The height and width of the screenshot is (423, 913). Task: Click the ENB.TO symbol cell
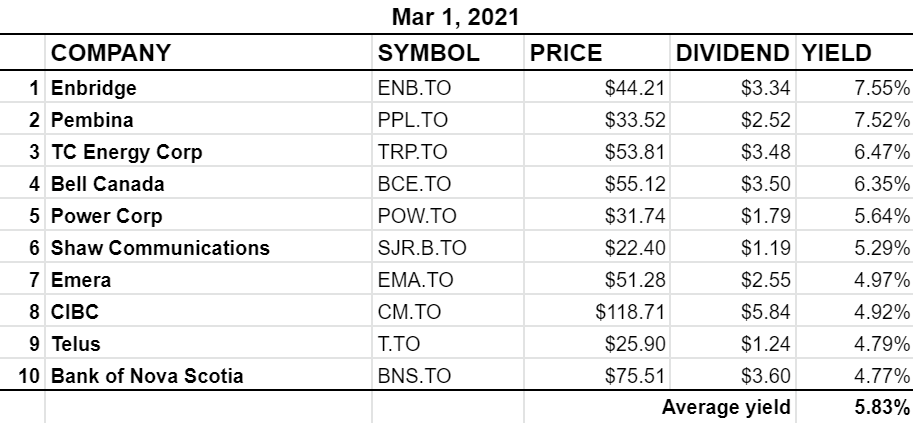coord(447,87)
